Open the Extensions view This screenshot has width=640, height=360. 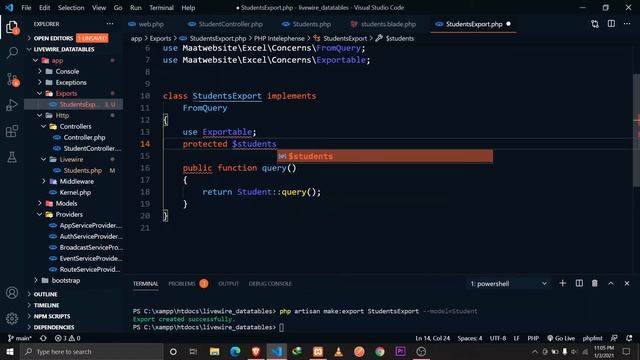click(x=12, y=131)
